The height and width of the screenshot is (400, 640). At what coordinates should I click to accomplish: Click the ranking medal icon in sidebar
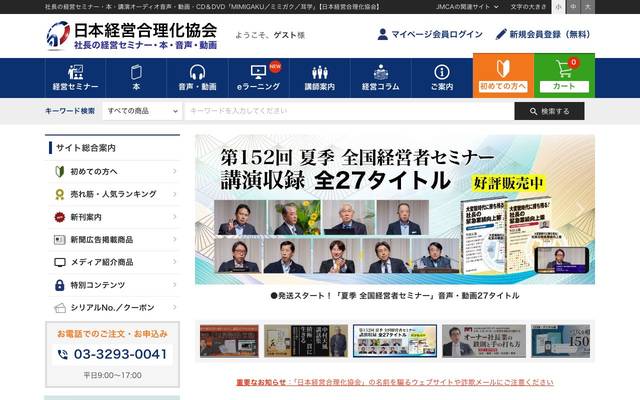tap(60, 194)
